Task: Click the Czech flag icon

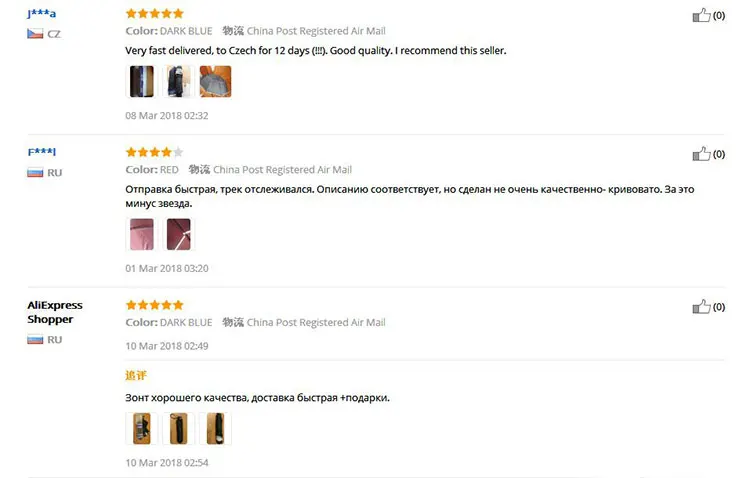Action: point(35,34)
